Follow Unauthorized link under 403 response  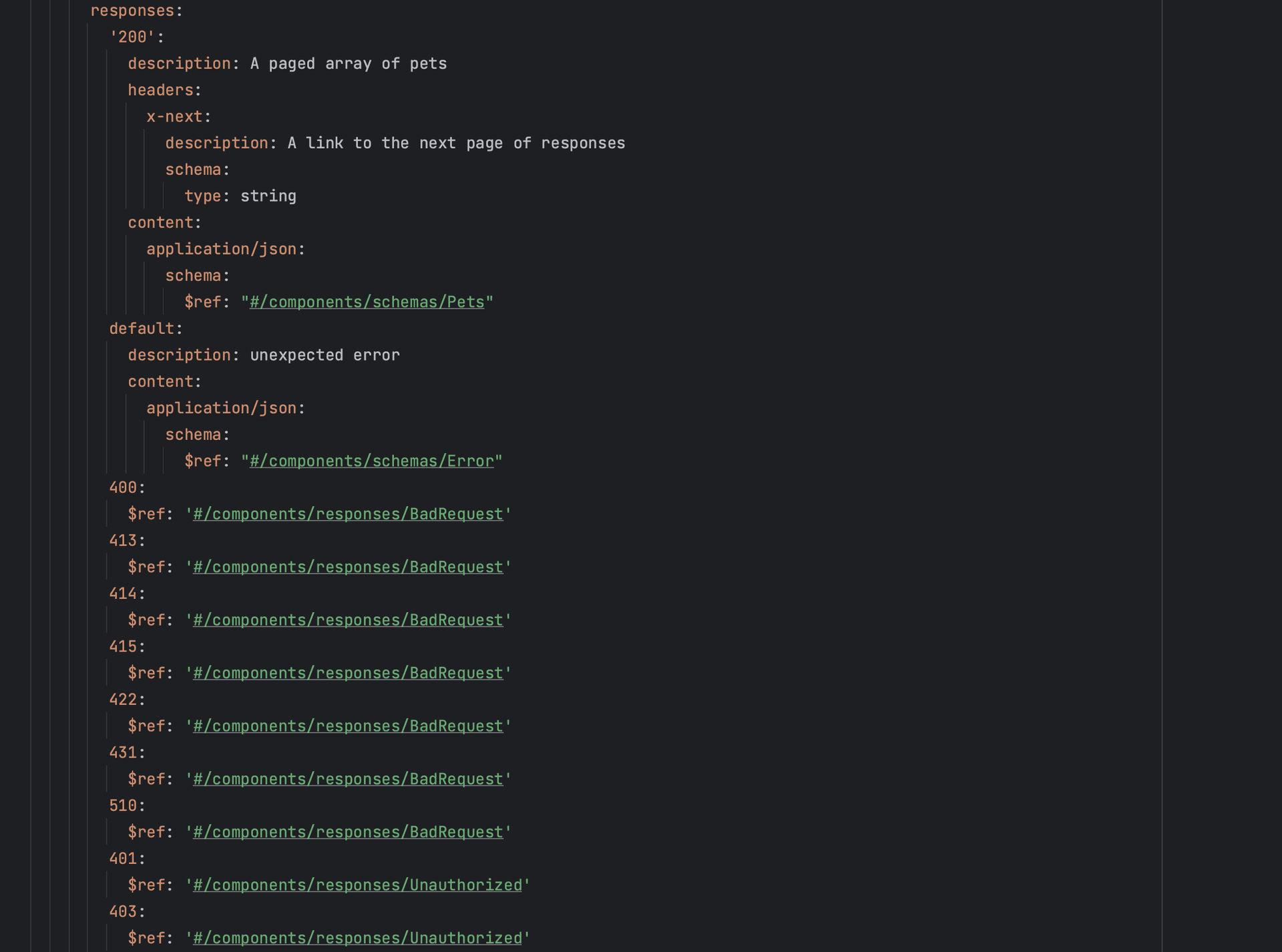(x=357, y=938)
